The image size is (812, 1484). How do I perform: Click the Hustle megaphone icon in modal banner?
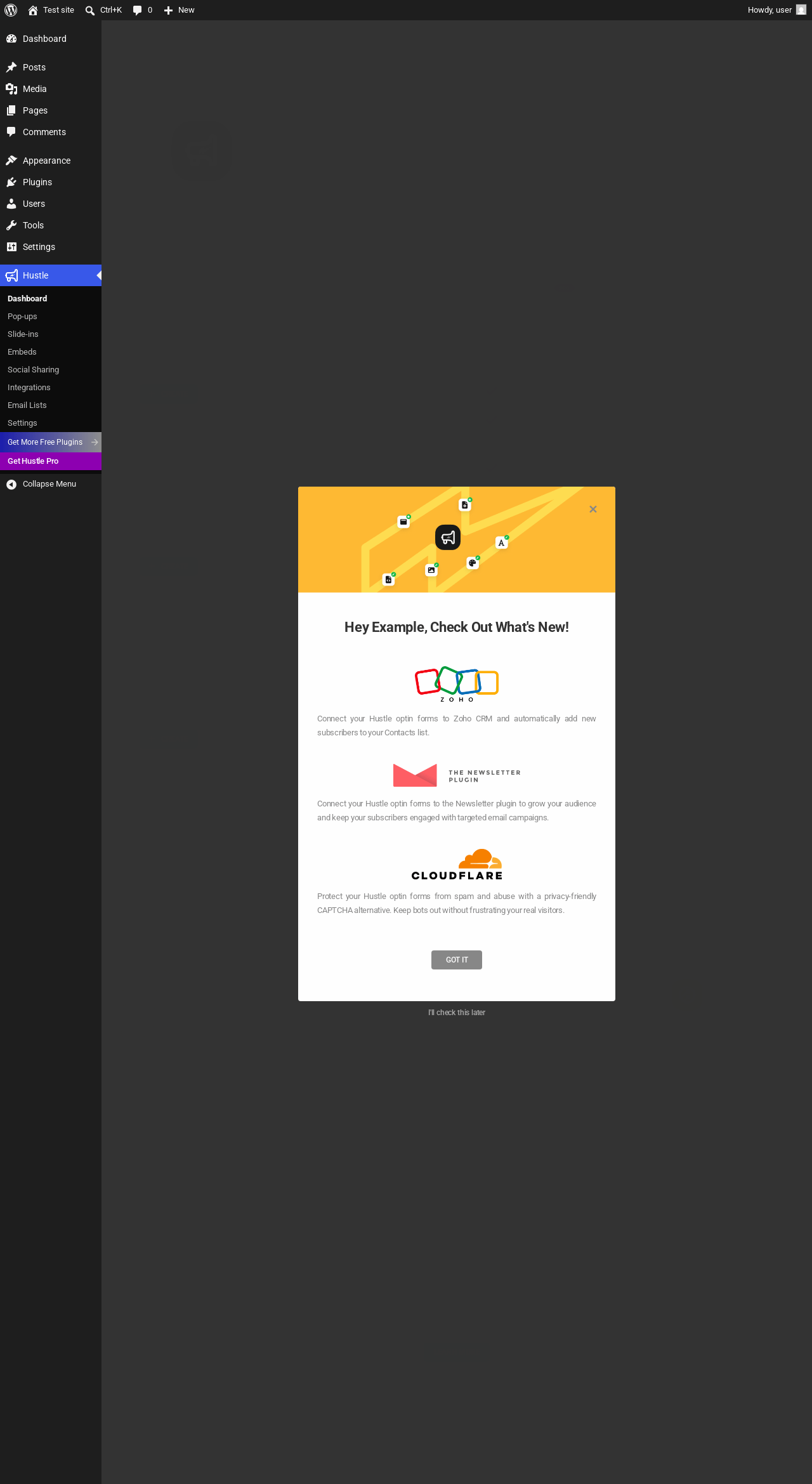coord(448,537)
